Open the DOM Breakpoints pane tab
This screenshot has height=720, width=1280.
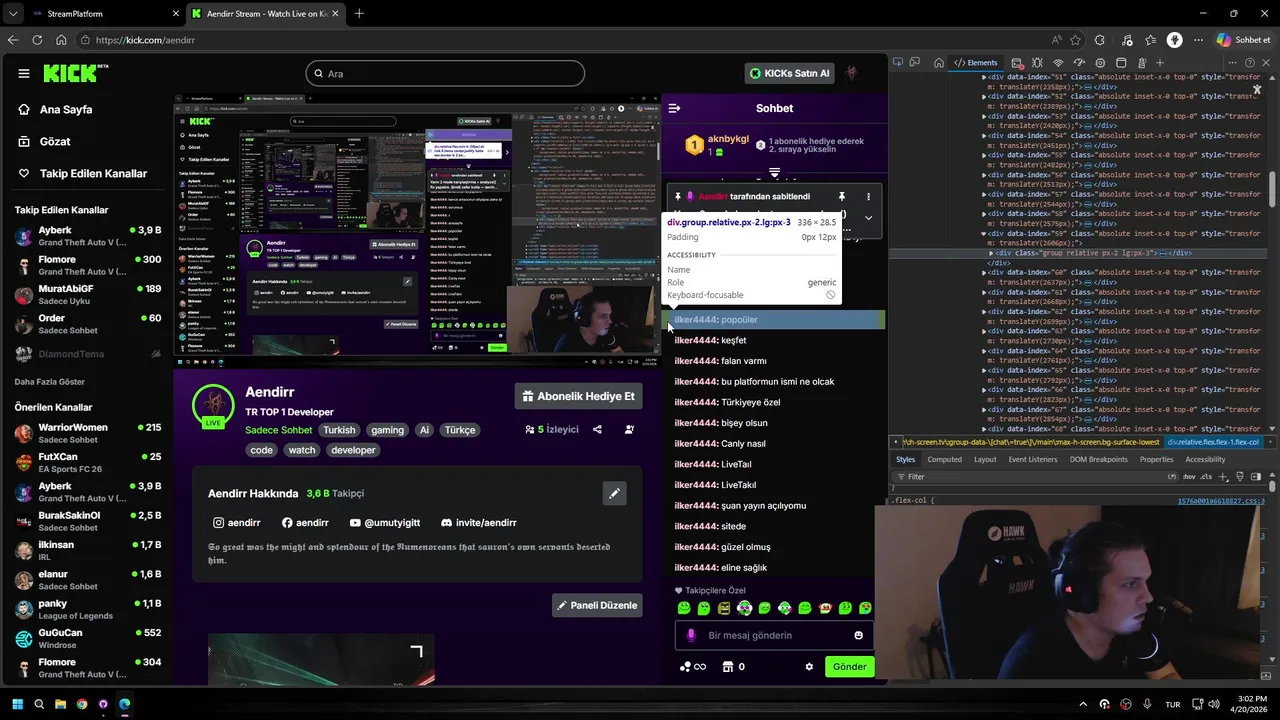[x=1099, y=459]
